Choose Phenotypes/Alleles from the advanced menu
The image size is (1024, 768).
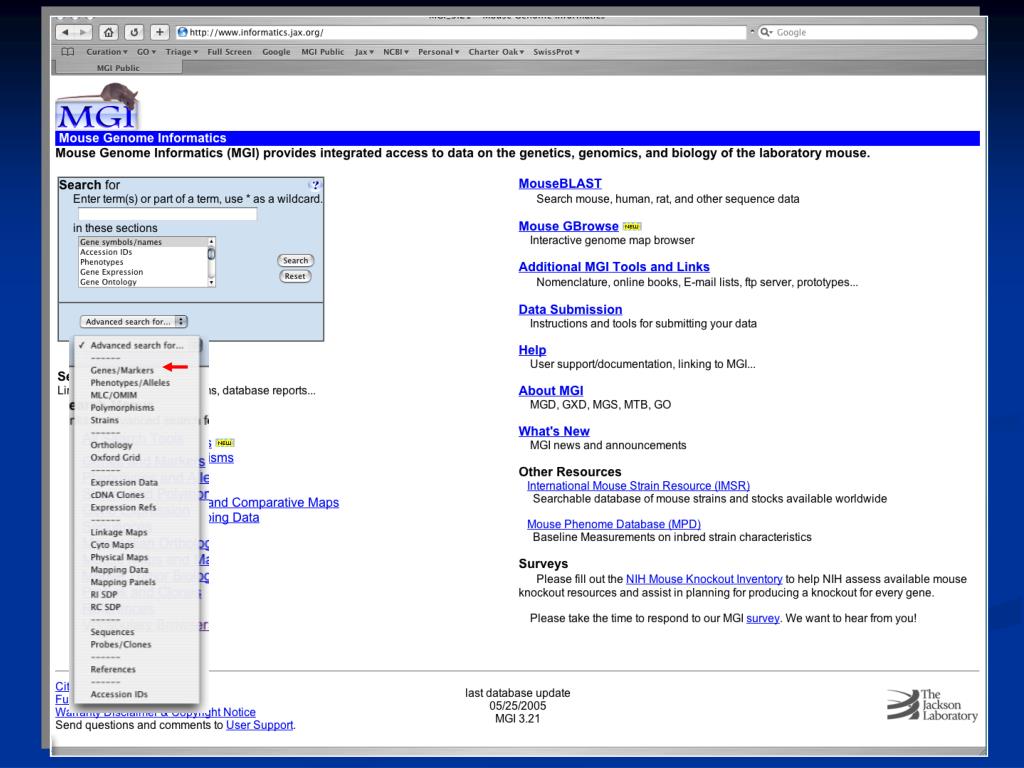pyautogui.click(x=130, y=383)
